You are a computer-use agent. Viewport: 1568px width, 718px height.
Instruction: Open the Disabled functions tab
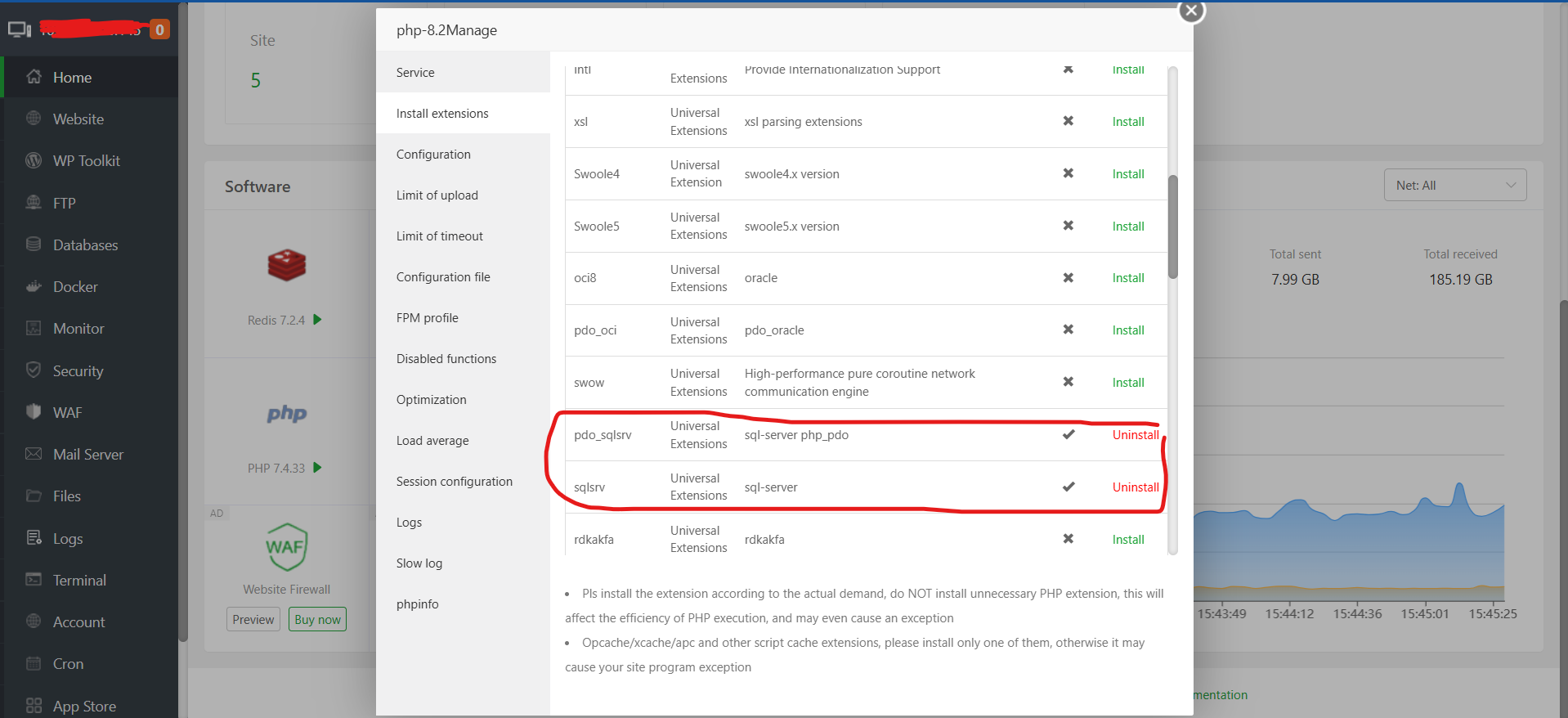tap(446, 358)
